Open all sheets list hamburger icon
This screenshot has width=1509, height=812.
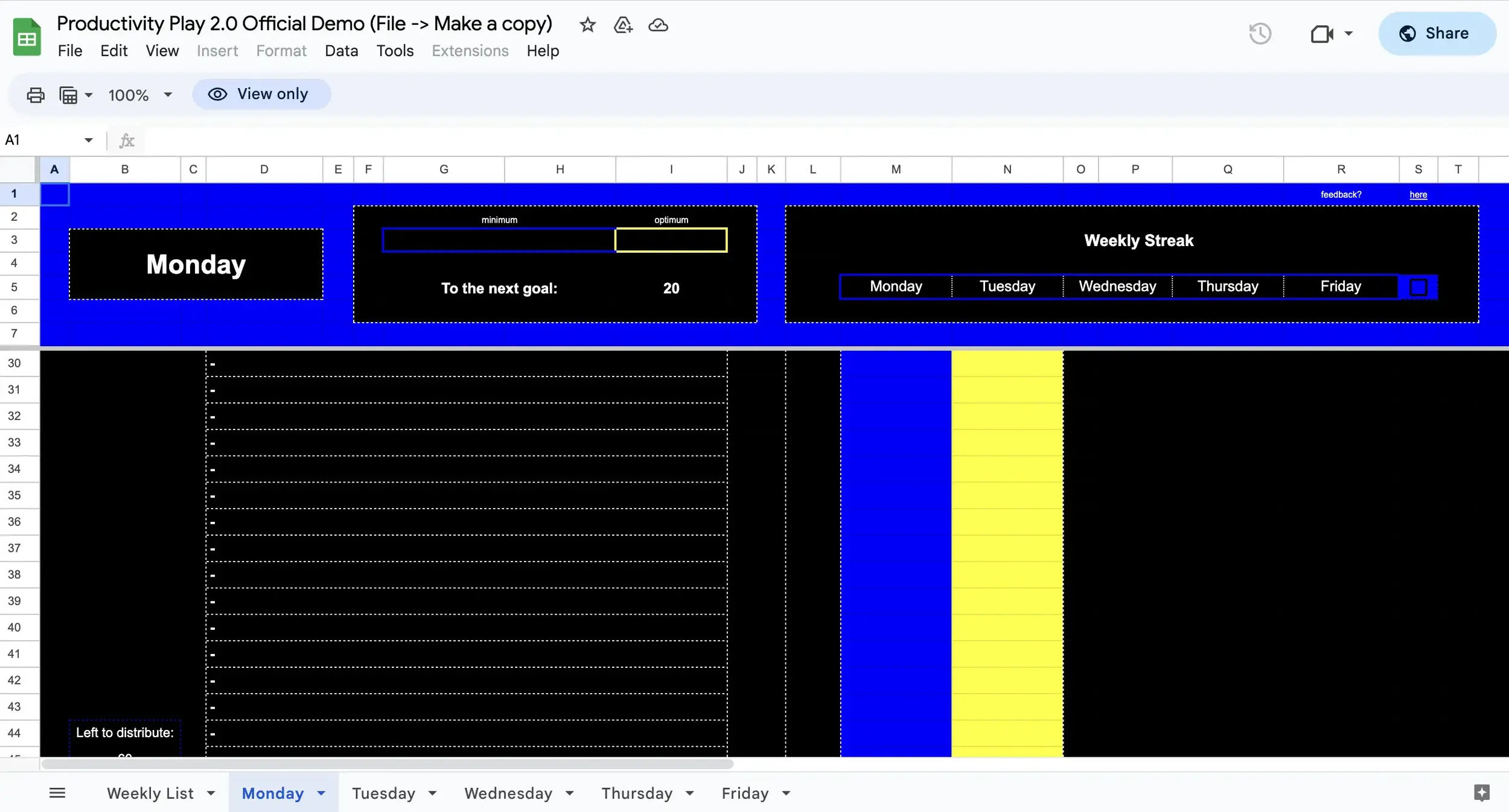point(57,793)
